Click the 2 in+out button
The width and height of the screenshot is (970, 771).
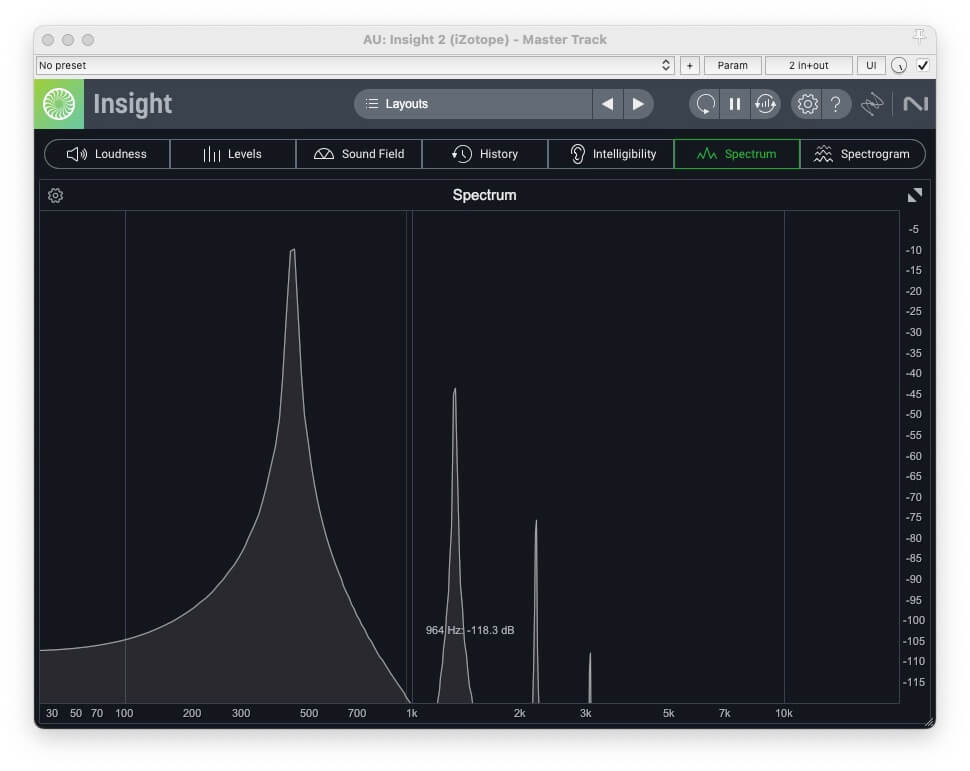(x=808, y=66)
